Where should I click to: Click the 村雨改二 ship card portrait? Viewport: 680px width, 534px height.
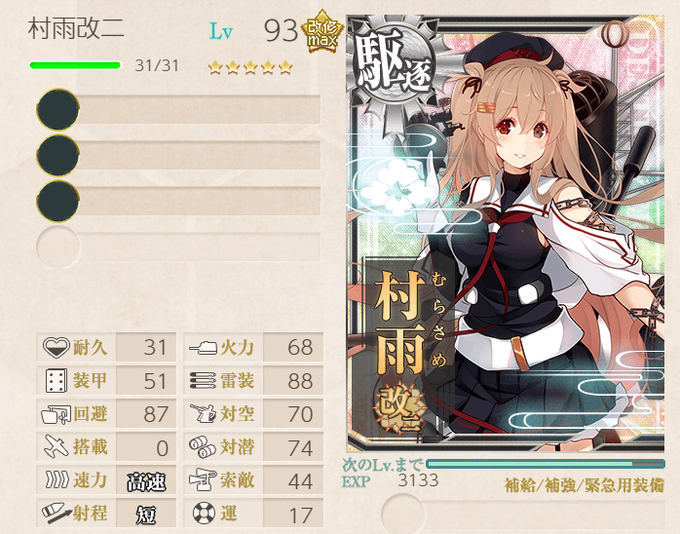[506, 234]
